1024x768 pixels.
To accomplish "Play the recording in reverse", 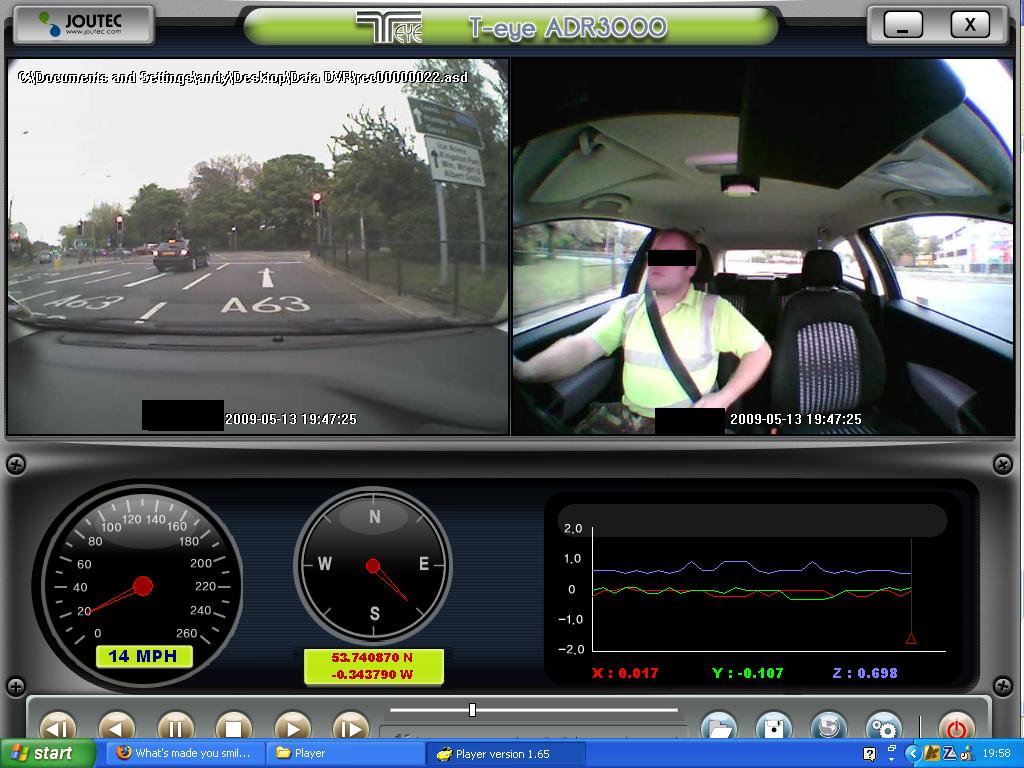I will point(117,728).
